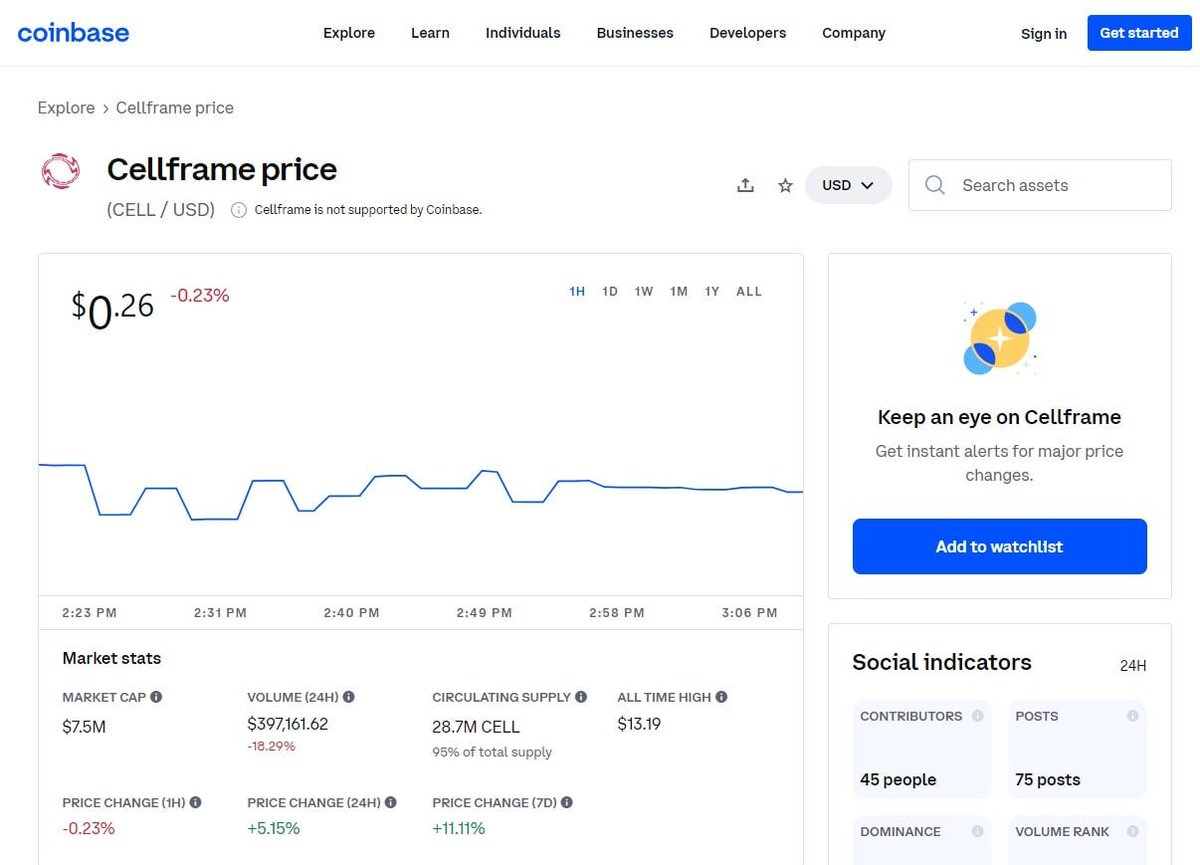
Task: Click the +11.11% 7D change value
Action: [459, 829]
